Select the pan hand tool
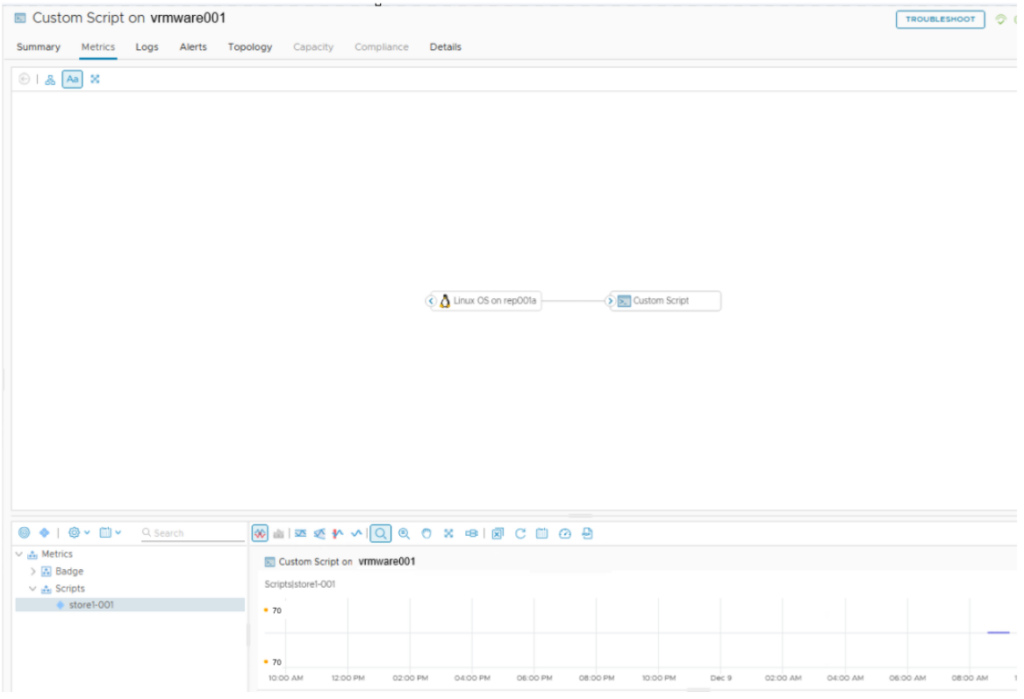 pos(426,534)
